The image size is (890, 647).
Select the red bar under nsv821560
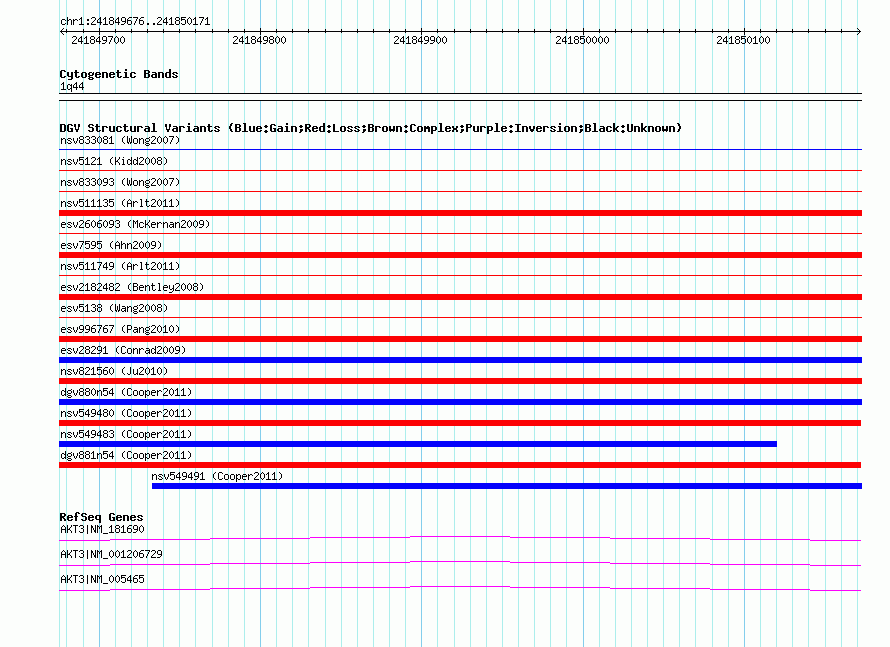(x=460, y=381)
